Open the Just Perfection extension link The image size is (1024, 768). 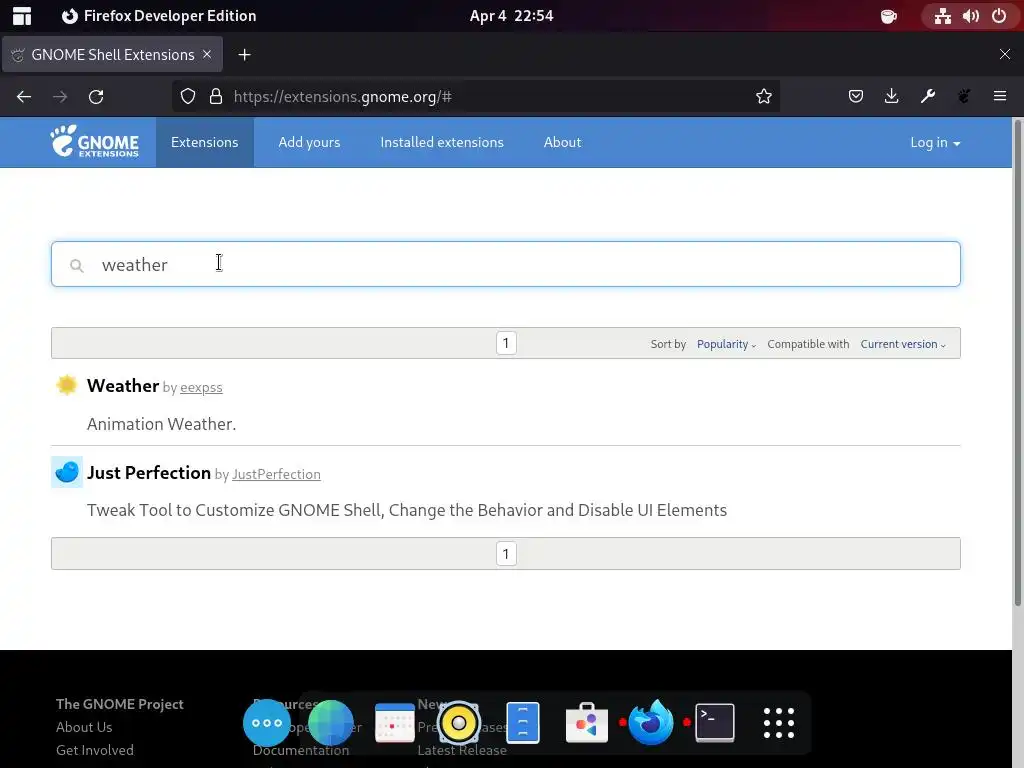click(x=149, y=472)
